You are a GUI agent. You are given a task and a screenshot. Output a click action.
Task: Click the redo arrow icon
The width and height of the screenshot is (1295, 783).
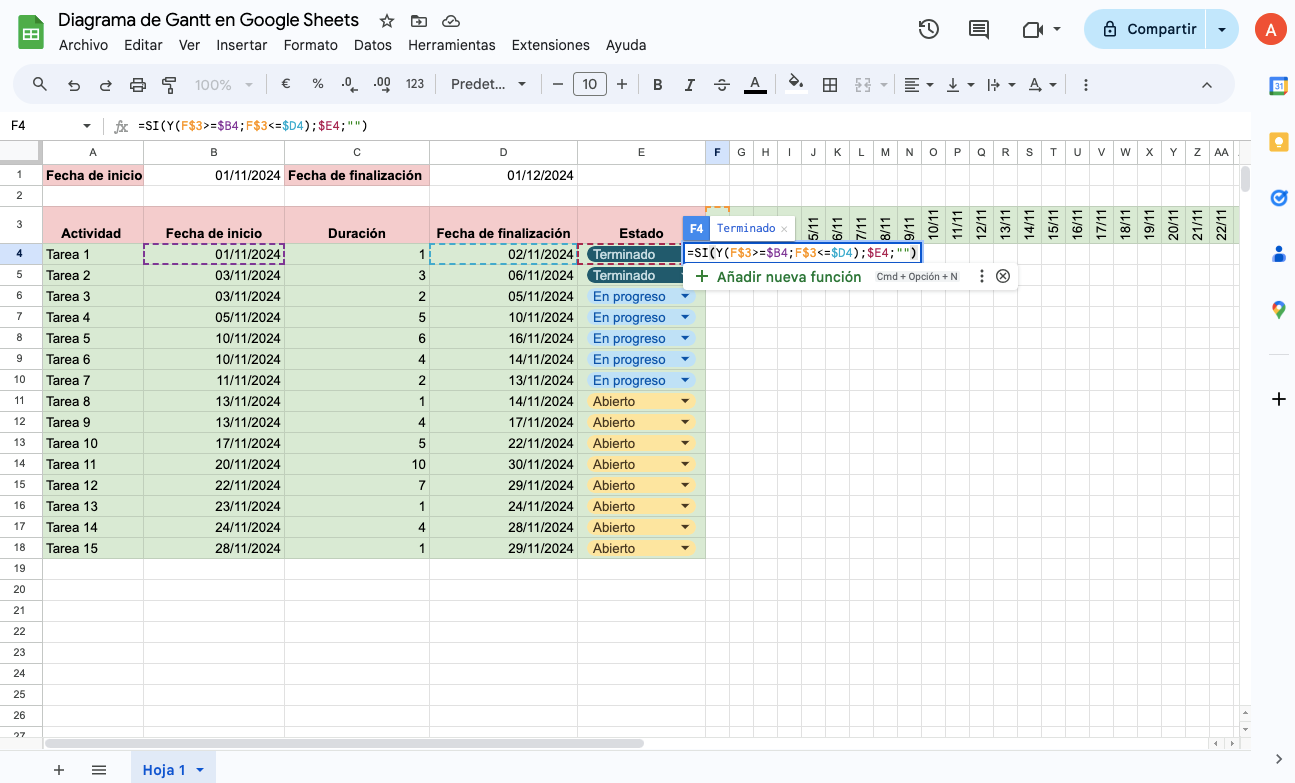click(105, 85)
